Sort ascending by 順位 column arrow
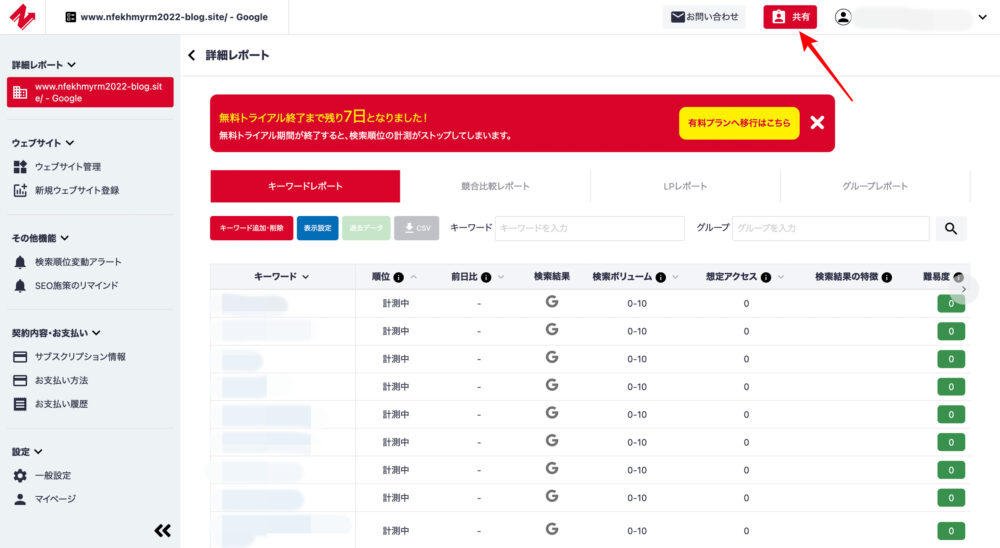The image size is (1000, 548). [x=413, y=277]
